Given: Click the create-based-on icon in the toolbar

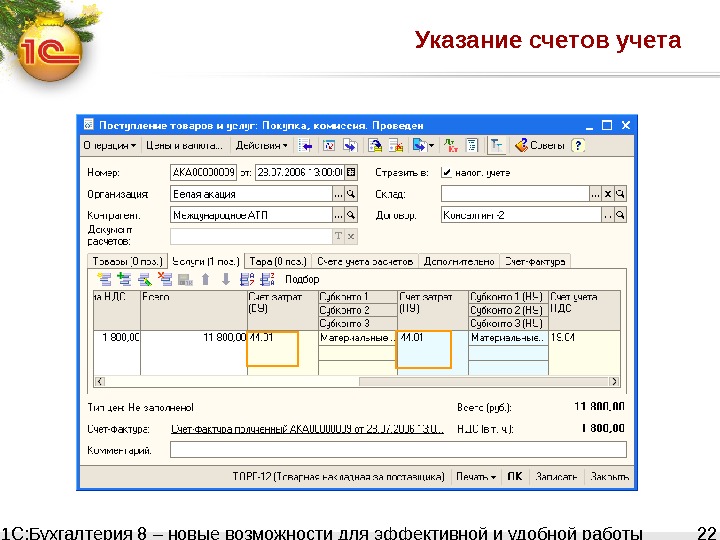Looking at the screenshot, I should pyautogui.click(x=375, y=146).
